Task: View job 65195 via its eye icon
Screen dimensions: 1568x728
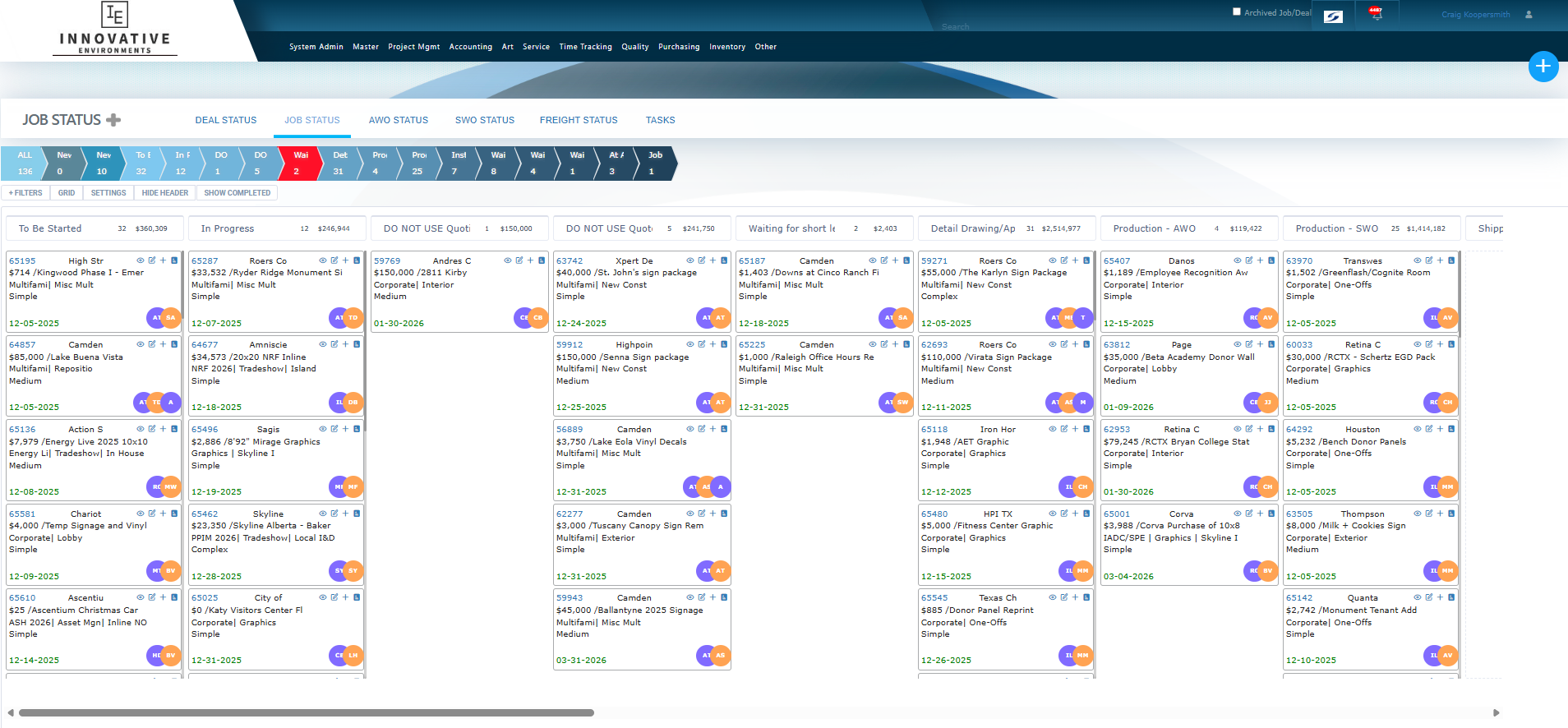Action: click(141, 260)
